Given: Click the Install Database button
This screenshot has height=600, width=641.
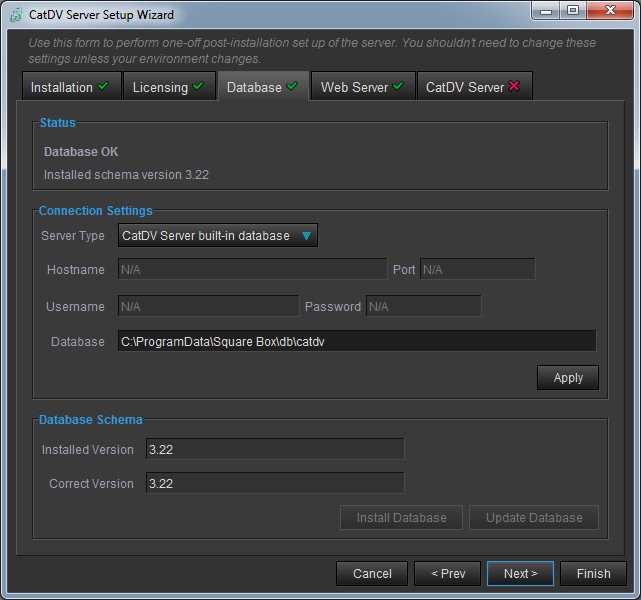Looking at the screenshot, I should 401,517.
